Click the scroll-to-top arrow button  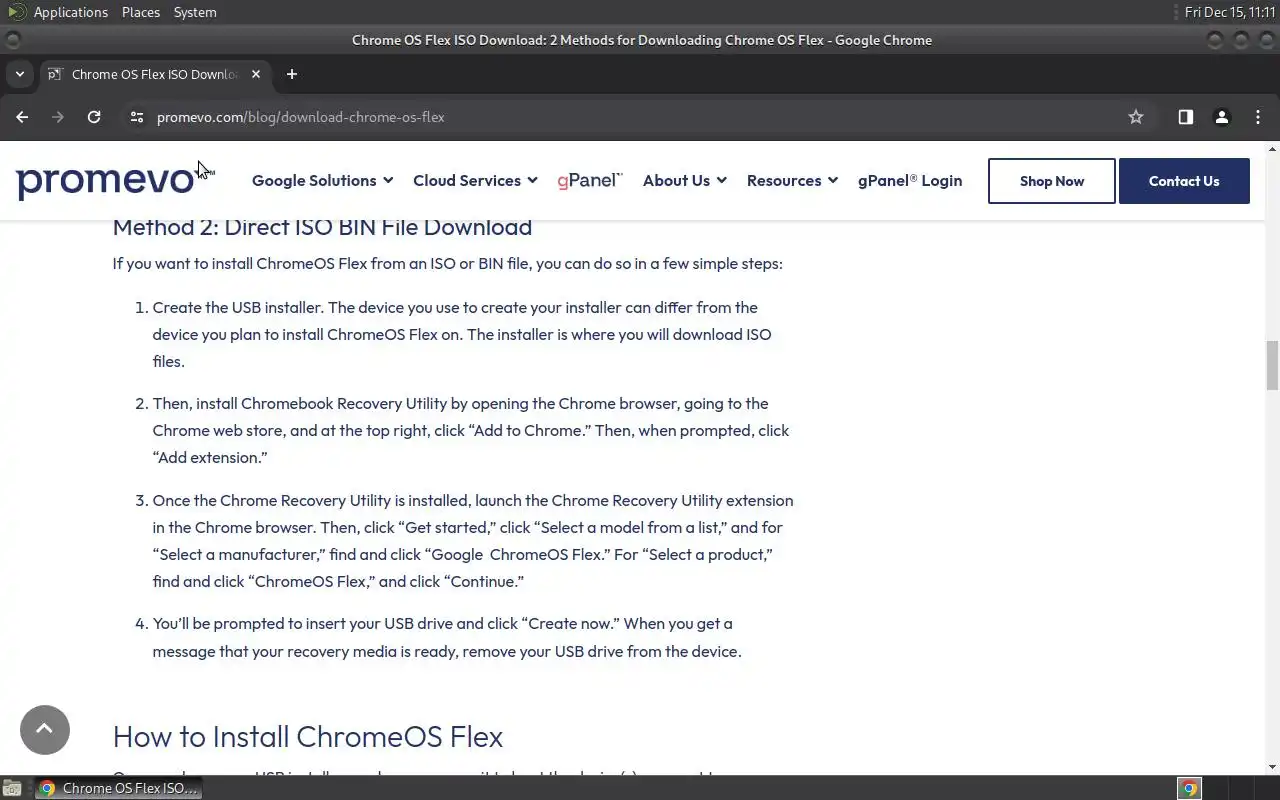coord(45,730)
